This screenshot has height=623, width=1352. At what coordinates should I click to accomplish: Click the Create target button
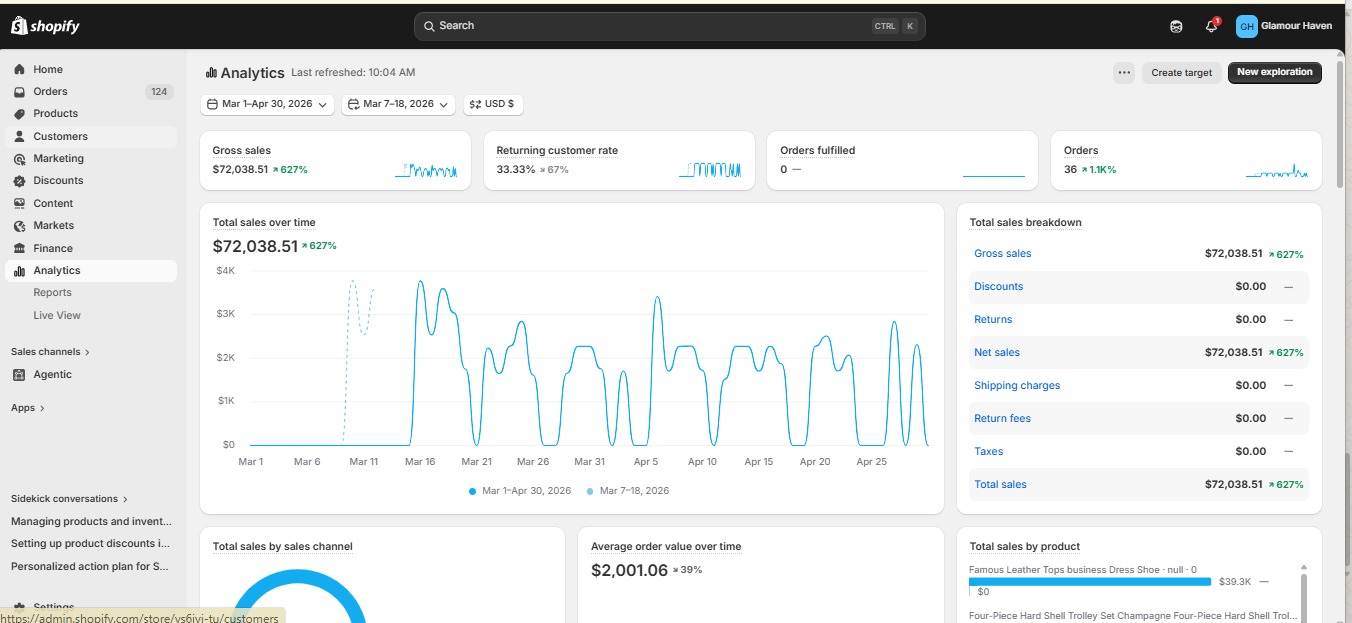click(1181, 72)
